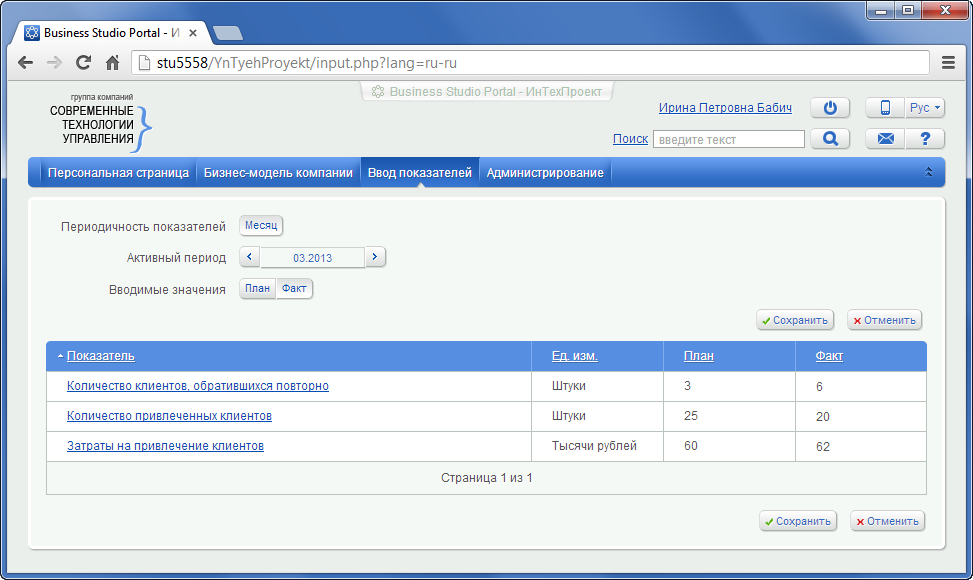Click the power logout icon button
This screenshot has height=580, width=973.
[830, 108]
